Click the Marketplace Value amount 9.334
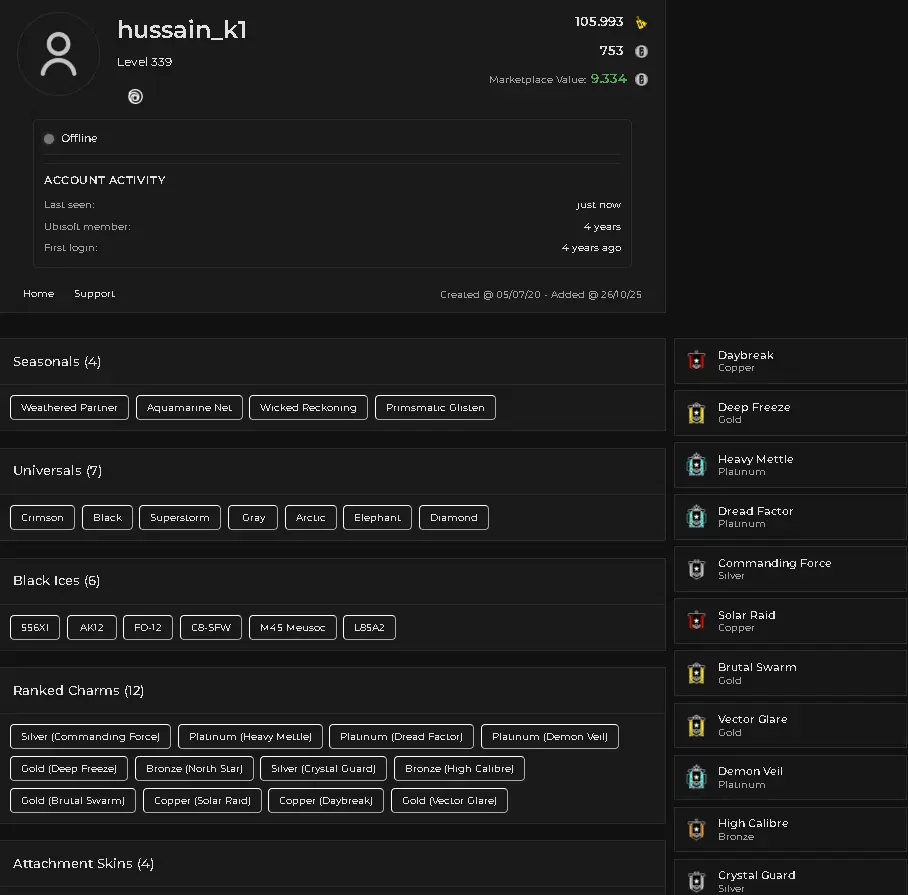Viewport: 908px width, 895px height. 608,79
